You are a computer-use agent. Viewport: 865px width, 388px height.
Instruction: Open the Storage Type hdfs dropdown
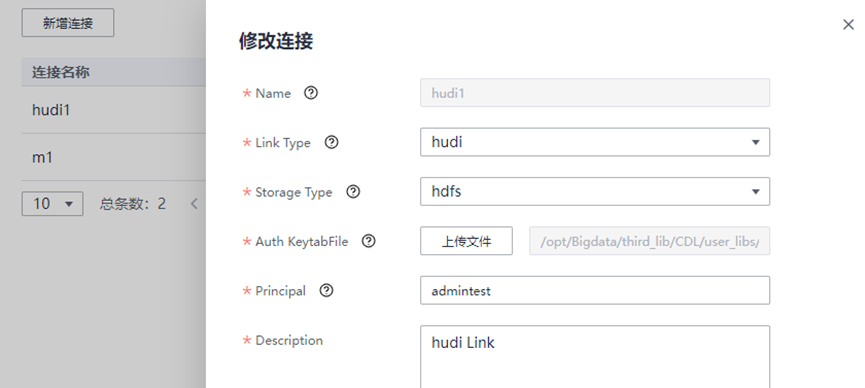click(595, 192)
